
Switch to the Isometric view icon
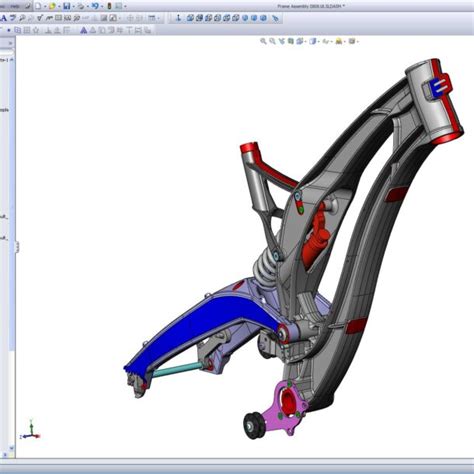tap(245, 18)
